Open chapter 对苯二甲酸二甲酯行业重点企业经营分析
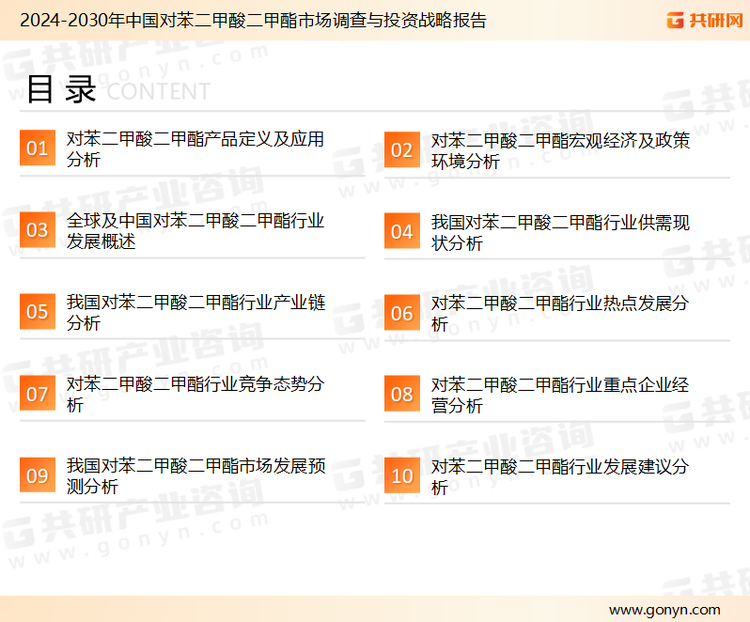This screenshot has width=750, height=622. (560, 395)
